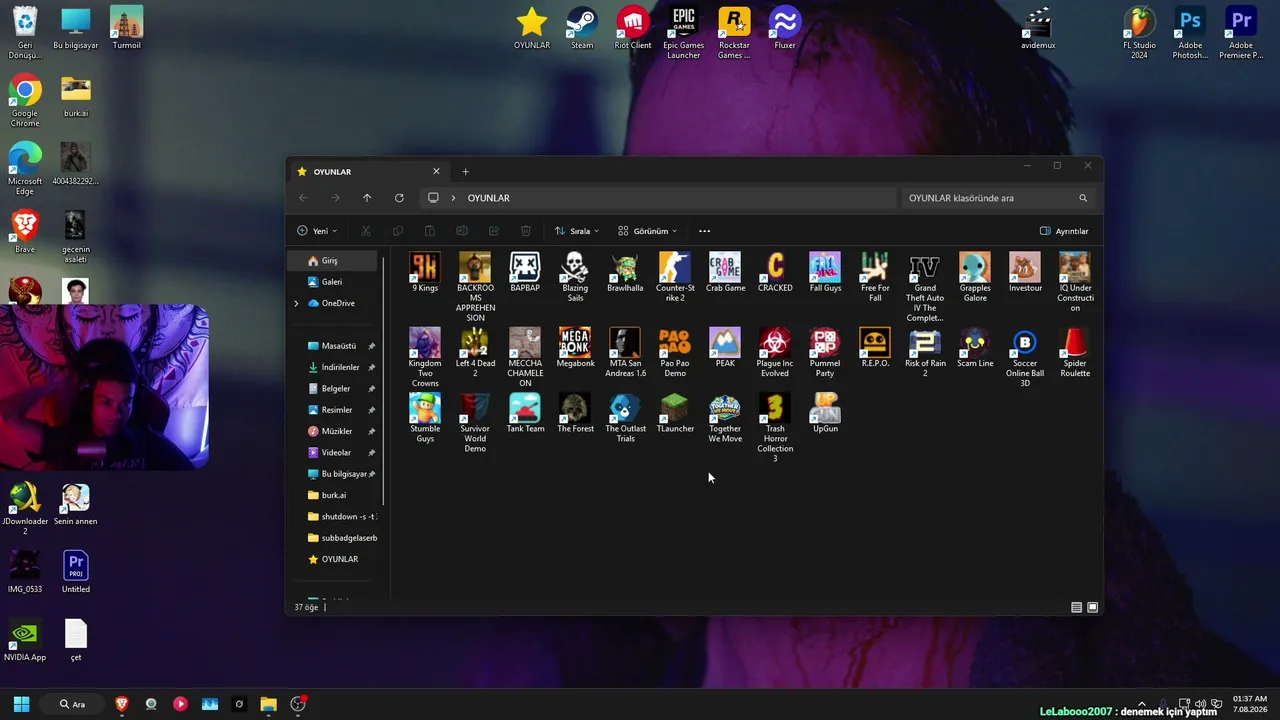Select the BAPBAP game icon
This screenshot has height=720, width=1280.
click(525, 272)
